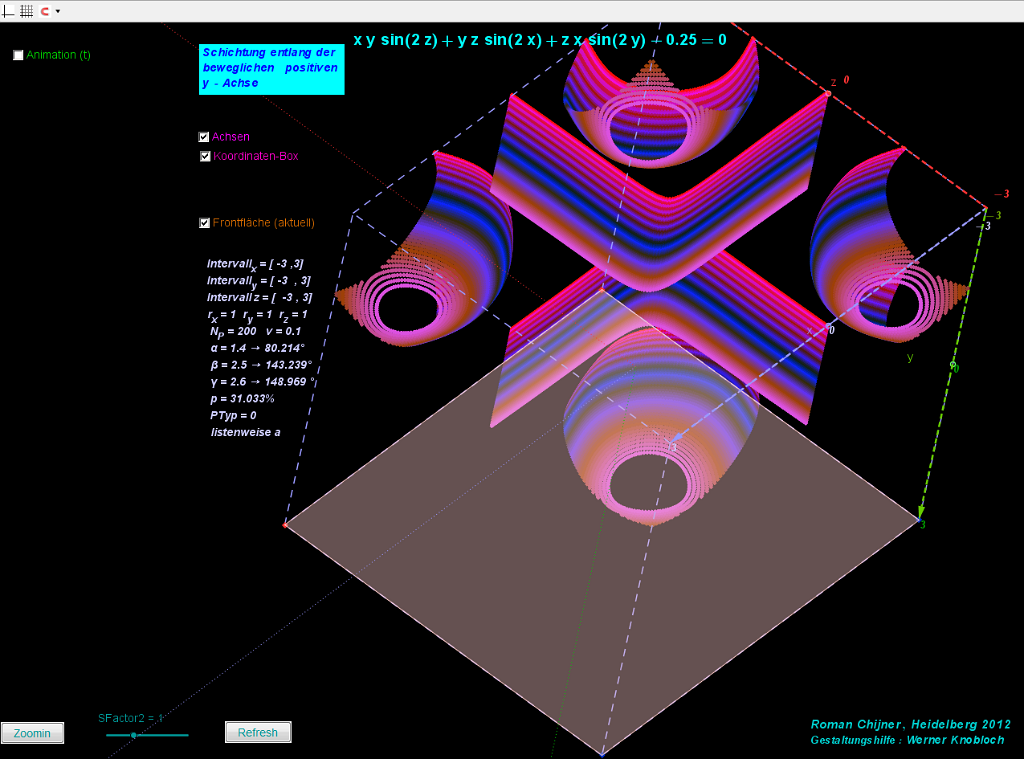
Task: Select the red point at left corner of front plane
Action: [285, 524]
